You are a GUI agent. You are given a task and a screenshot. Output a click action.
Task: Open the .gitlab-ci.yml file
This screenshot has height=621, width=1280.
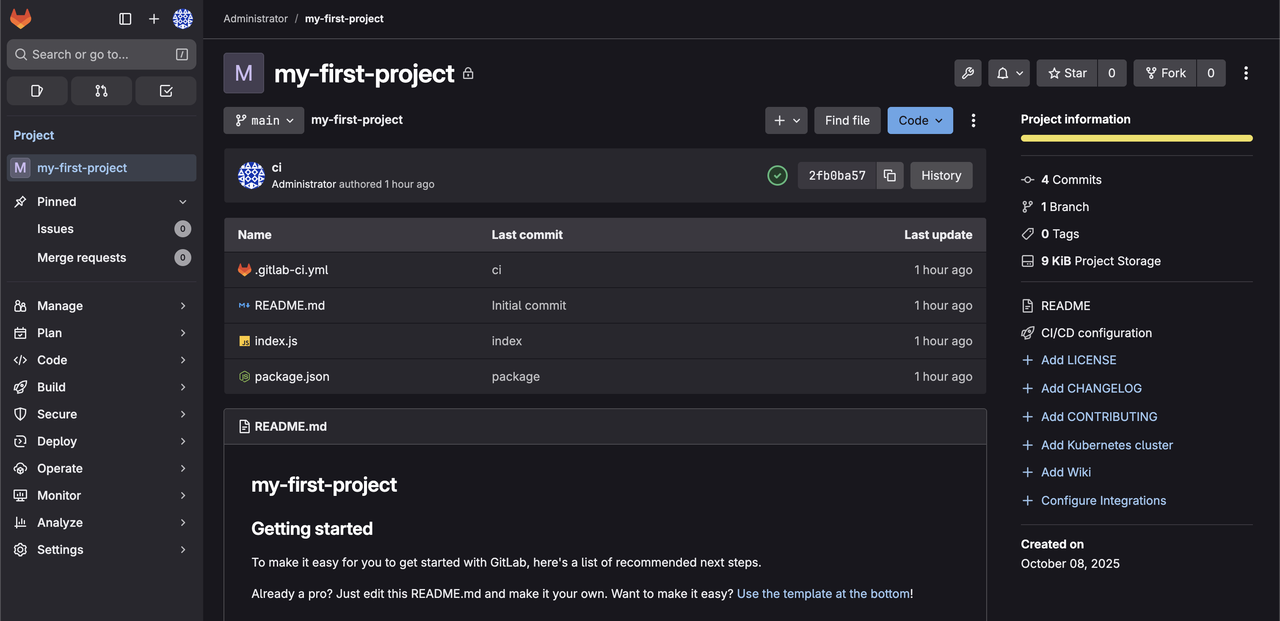291,270
